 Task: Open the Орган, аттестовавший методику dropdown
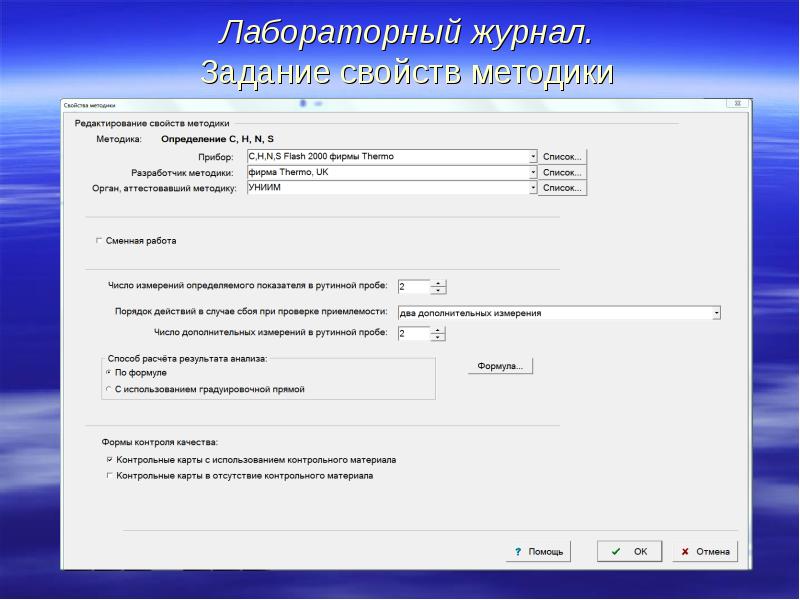click(x=533, y=187)
